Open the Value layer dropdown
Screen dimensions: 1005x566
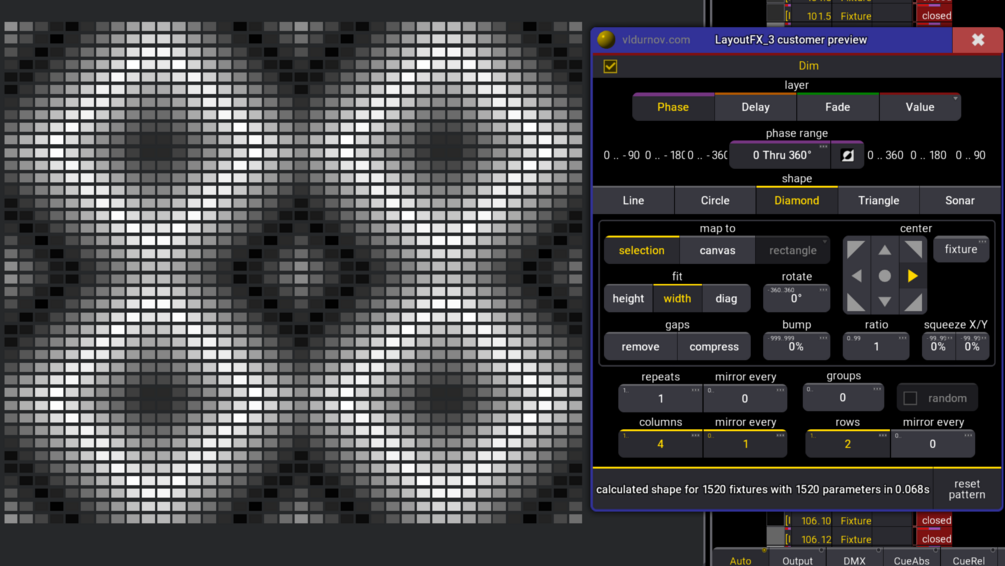pyautogui.click(x=920, y=107)
